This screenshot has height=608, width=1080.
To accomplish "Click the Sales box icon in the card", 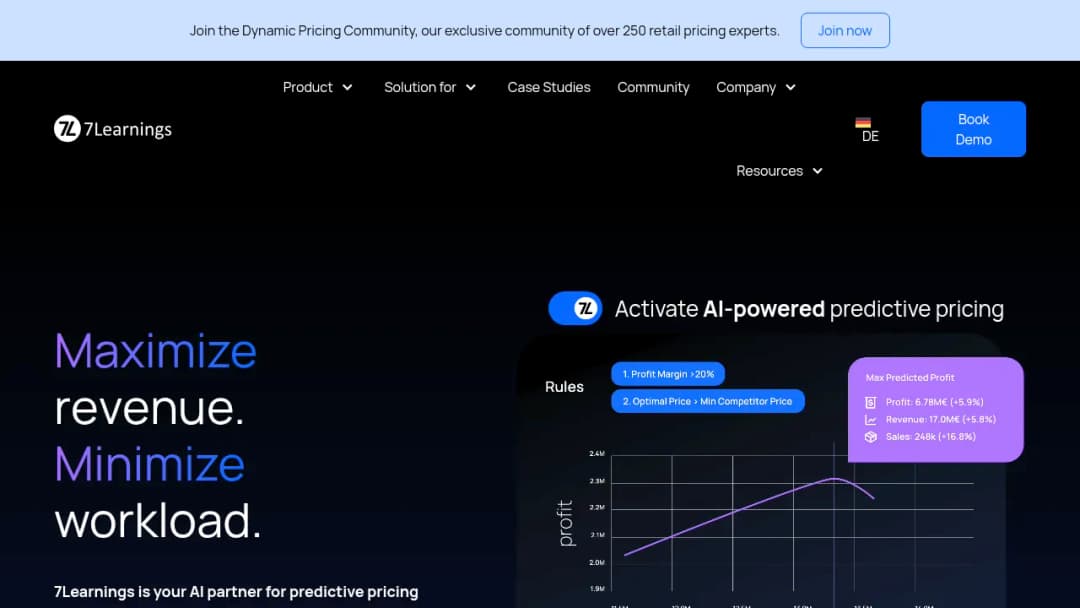I will click(x=871, y=437).
